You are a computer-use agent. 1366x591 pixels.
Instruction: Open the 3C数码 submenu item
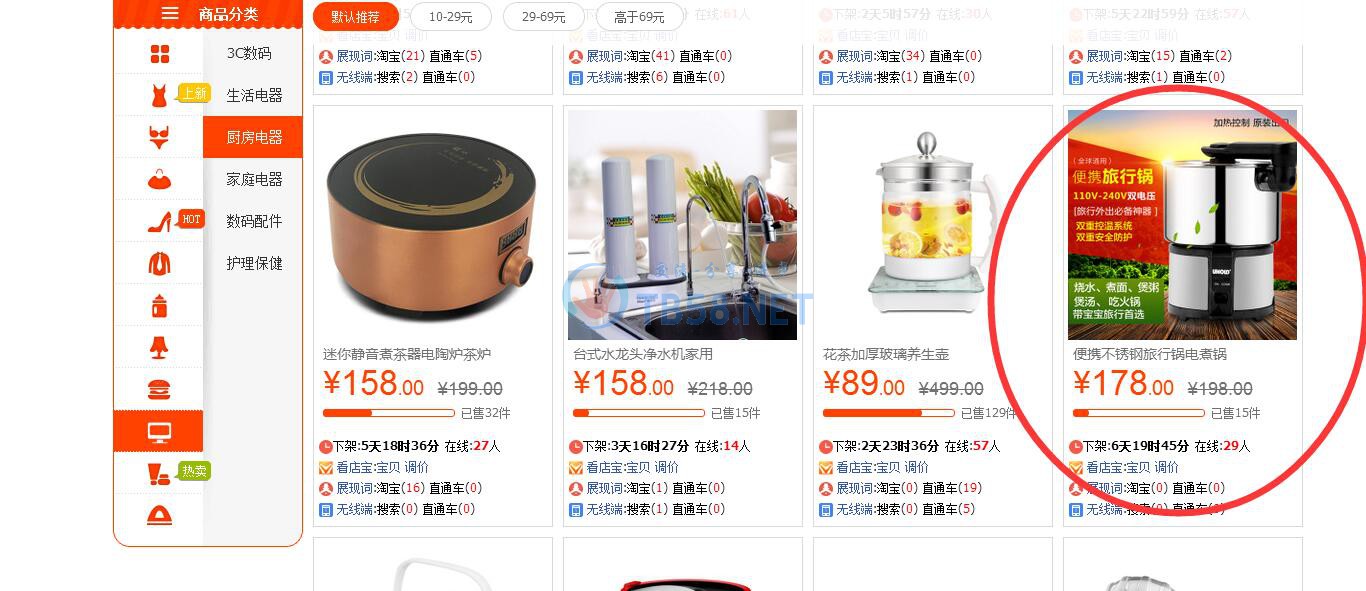click(x=249, y=54)
